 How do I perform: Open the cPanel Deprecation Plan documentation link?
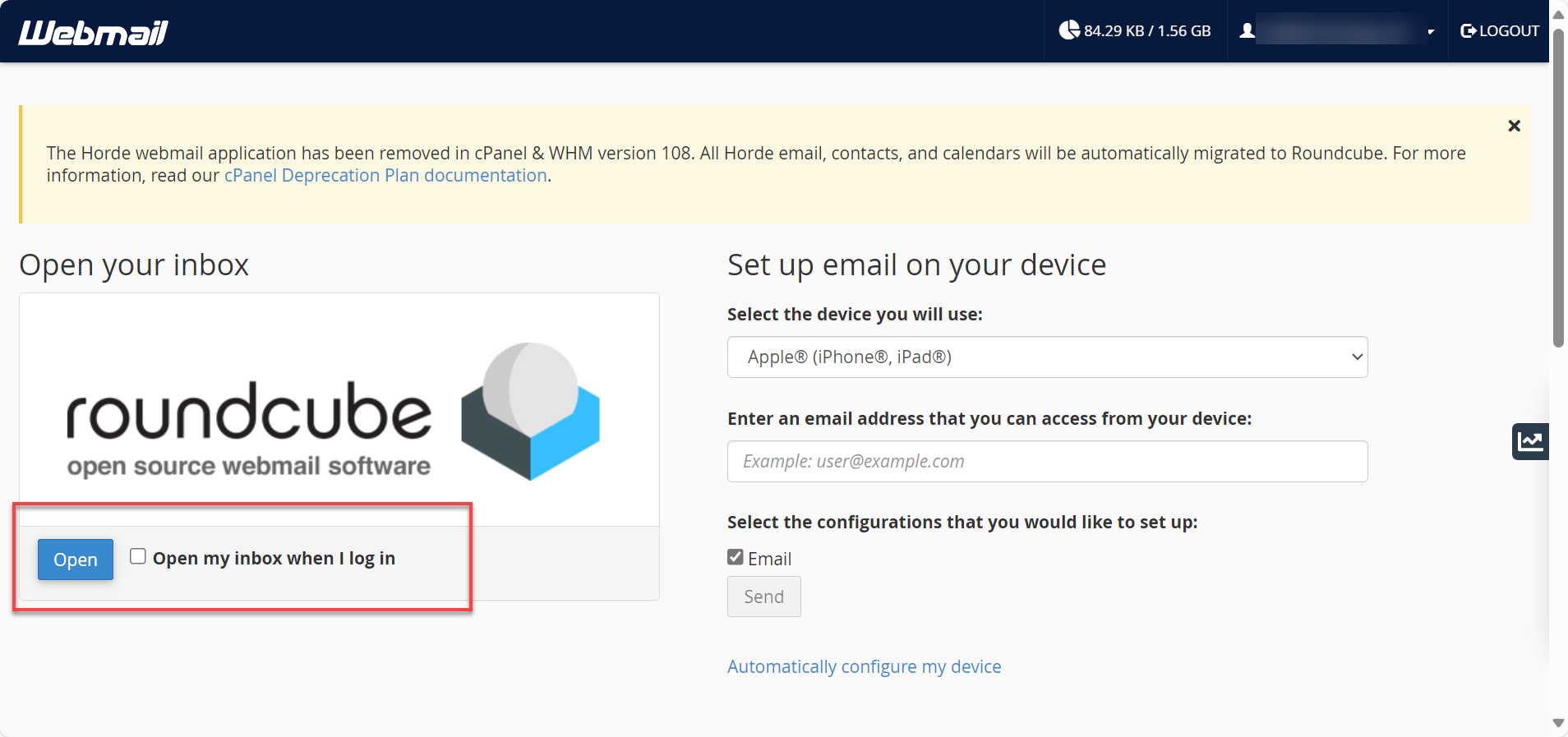[385, 176]
